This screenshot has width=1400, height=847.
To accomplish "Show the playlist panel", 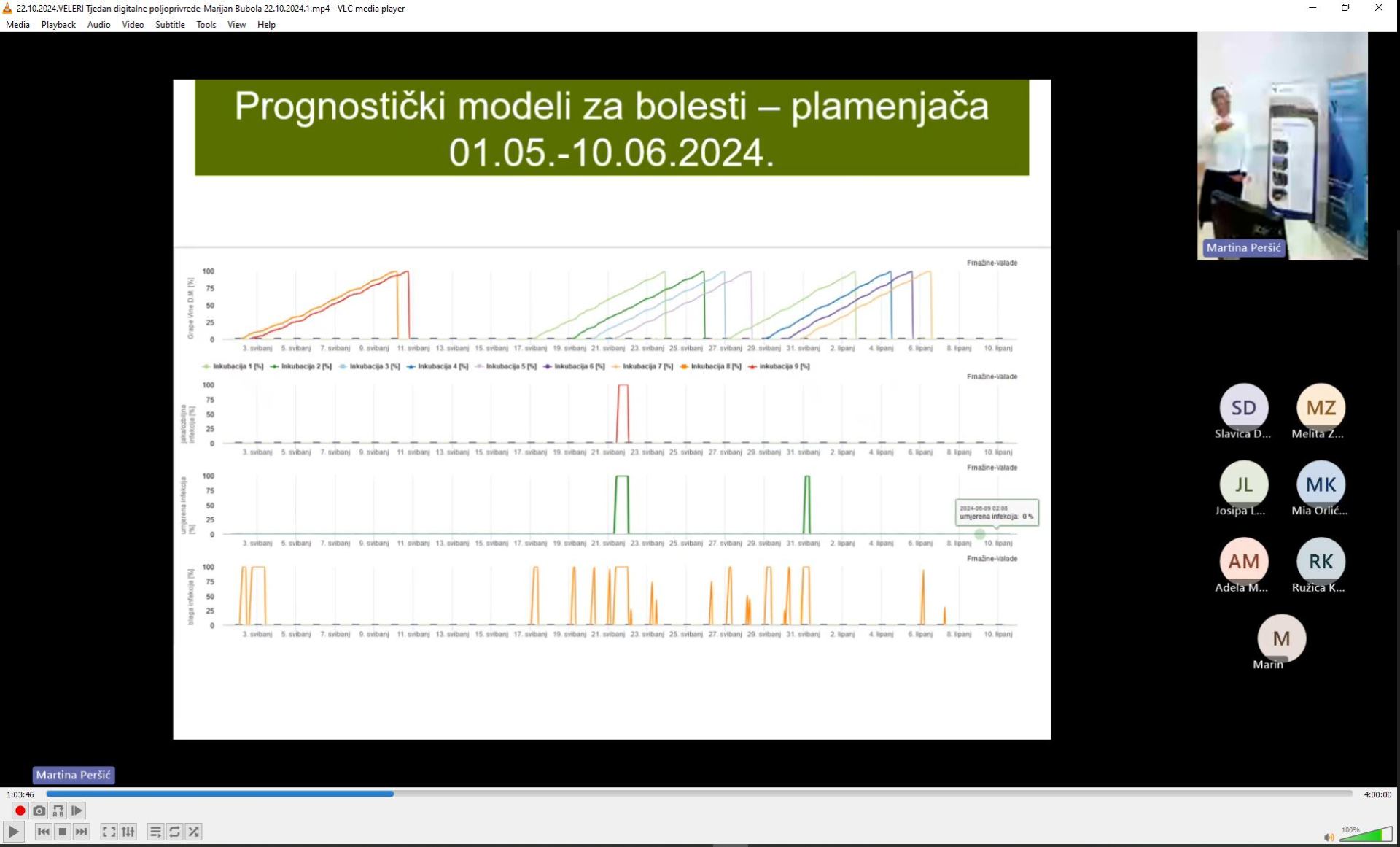I will (x=155, y=832).
